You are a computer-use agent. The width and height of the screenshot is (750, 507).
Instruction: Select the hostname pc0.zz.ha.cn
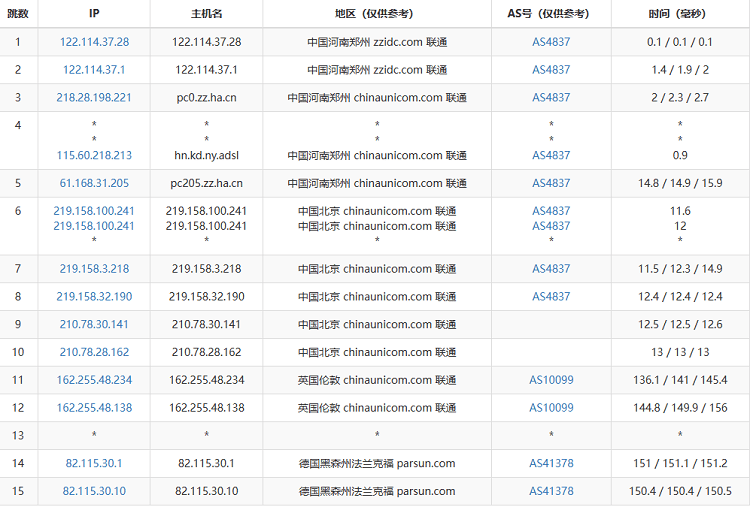pyautogui.click(x=207, y=98)
